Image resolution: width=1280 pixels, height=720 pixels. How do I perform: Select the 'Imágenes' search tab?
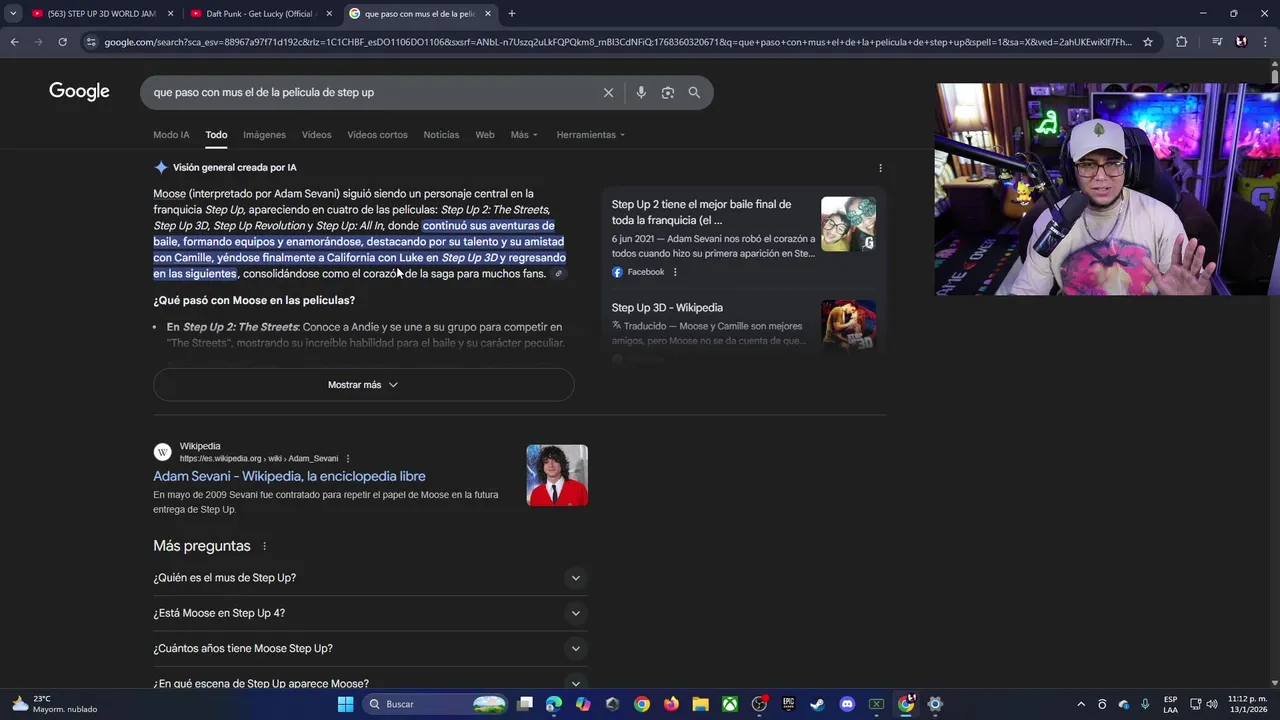[x=264, y=135]
